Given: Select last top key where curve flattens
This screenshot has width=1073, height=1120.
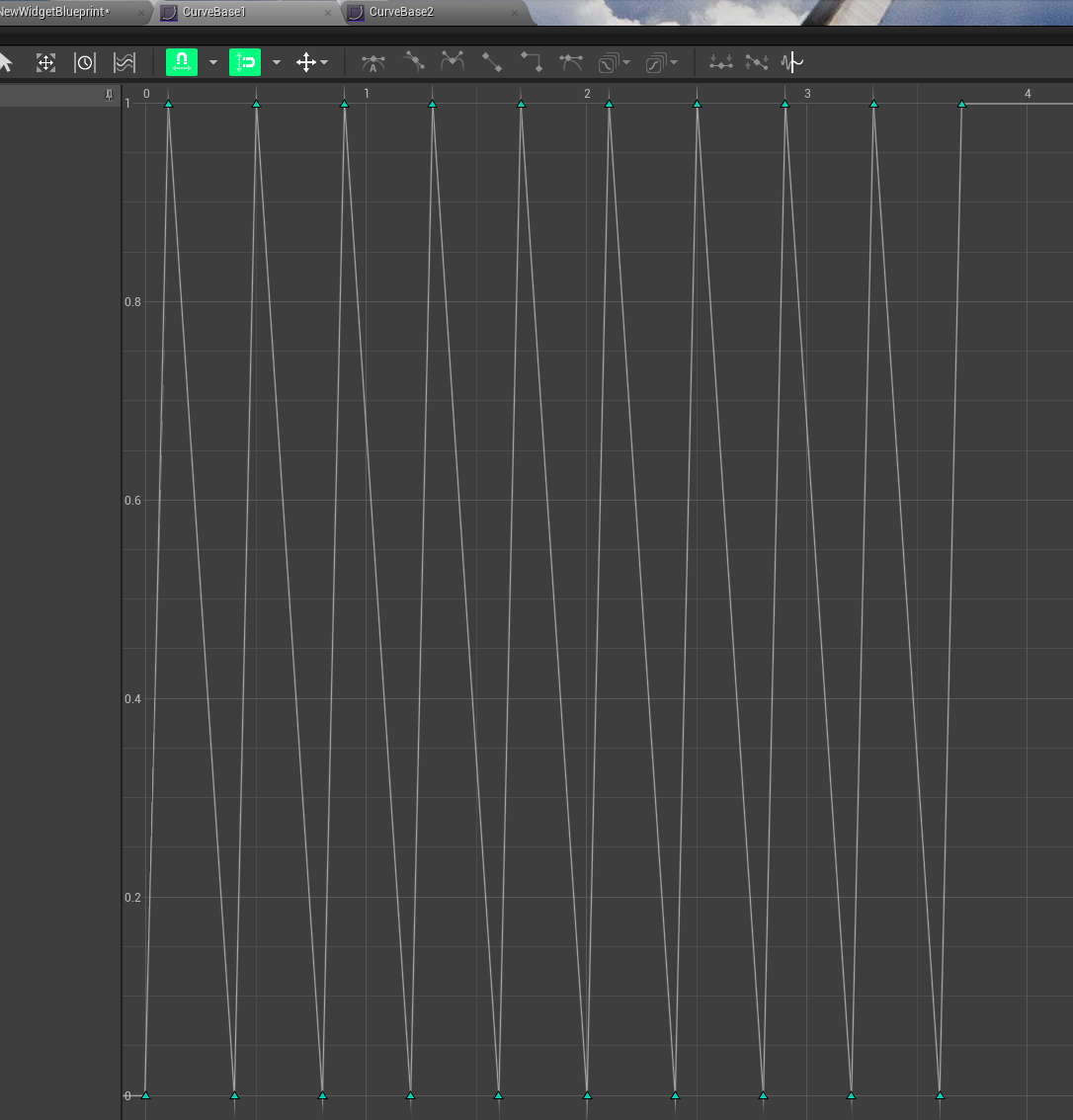Looking at the screenshot, I should 961,105.
